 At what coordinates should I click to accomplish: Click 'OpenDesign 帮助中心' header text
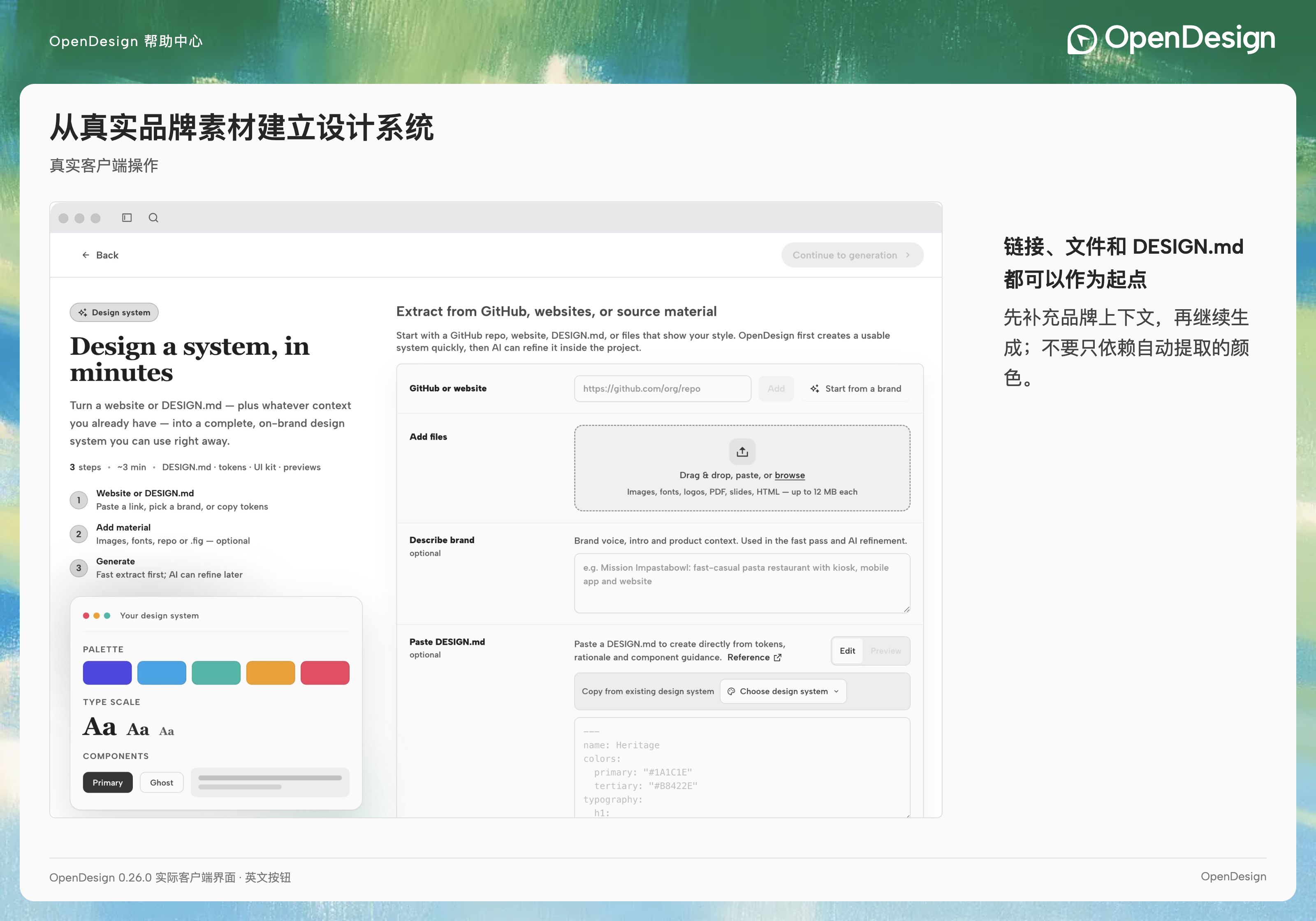point(126,41)
